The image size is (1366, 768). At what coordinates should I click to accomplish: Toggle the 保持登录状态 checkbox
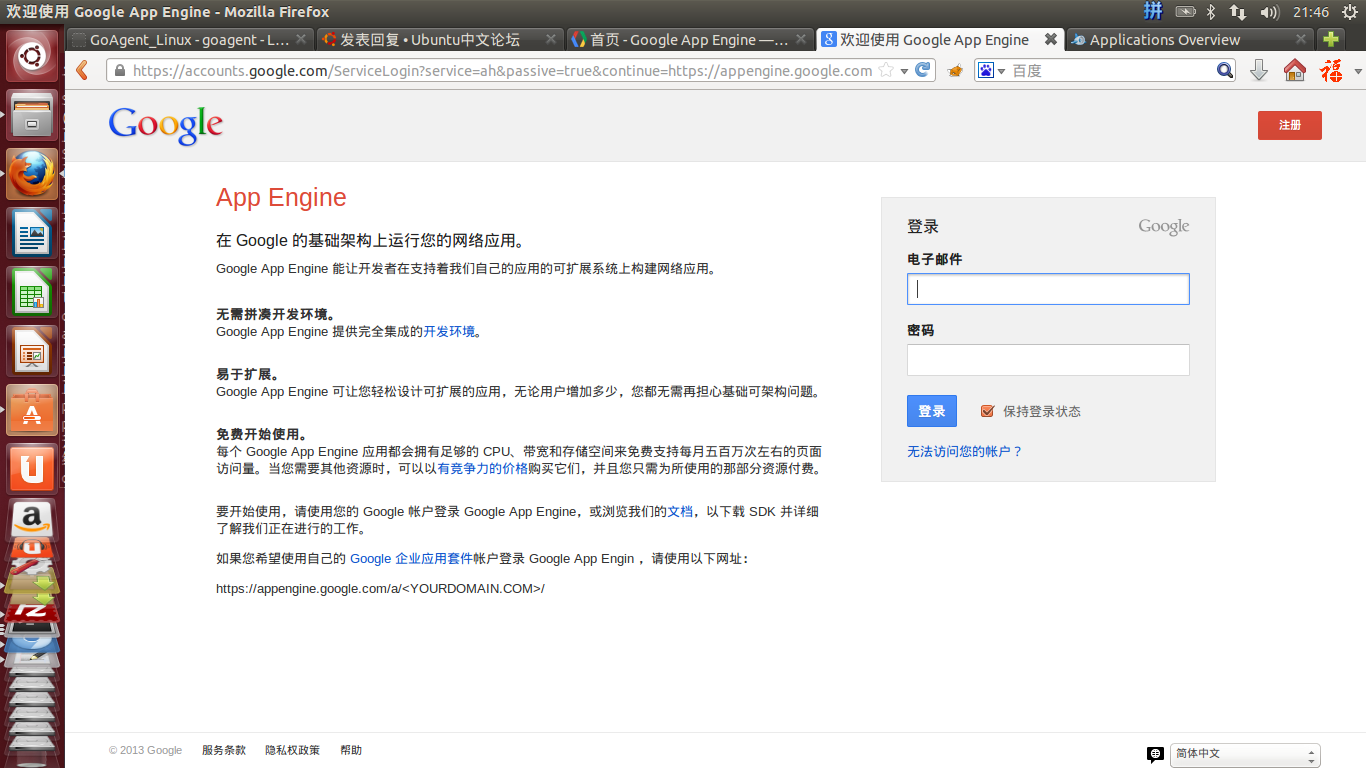point(988,411)
